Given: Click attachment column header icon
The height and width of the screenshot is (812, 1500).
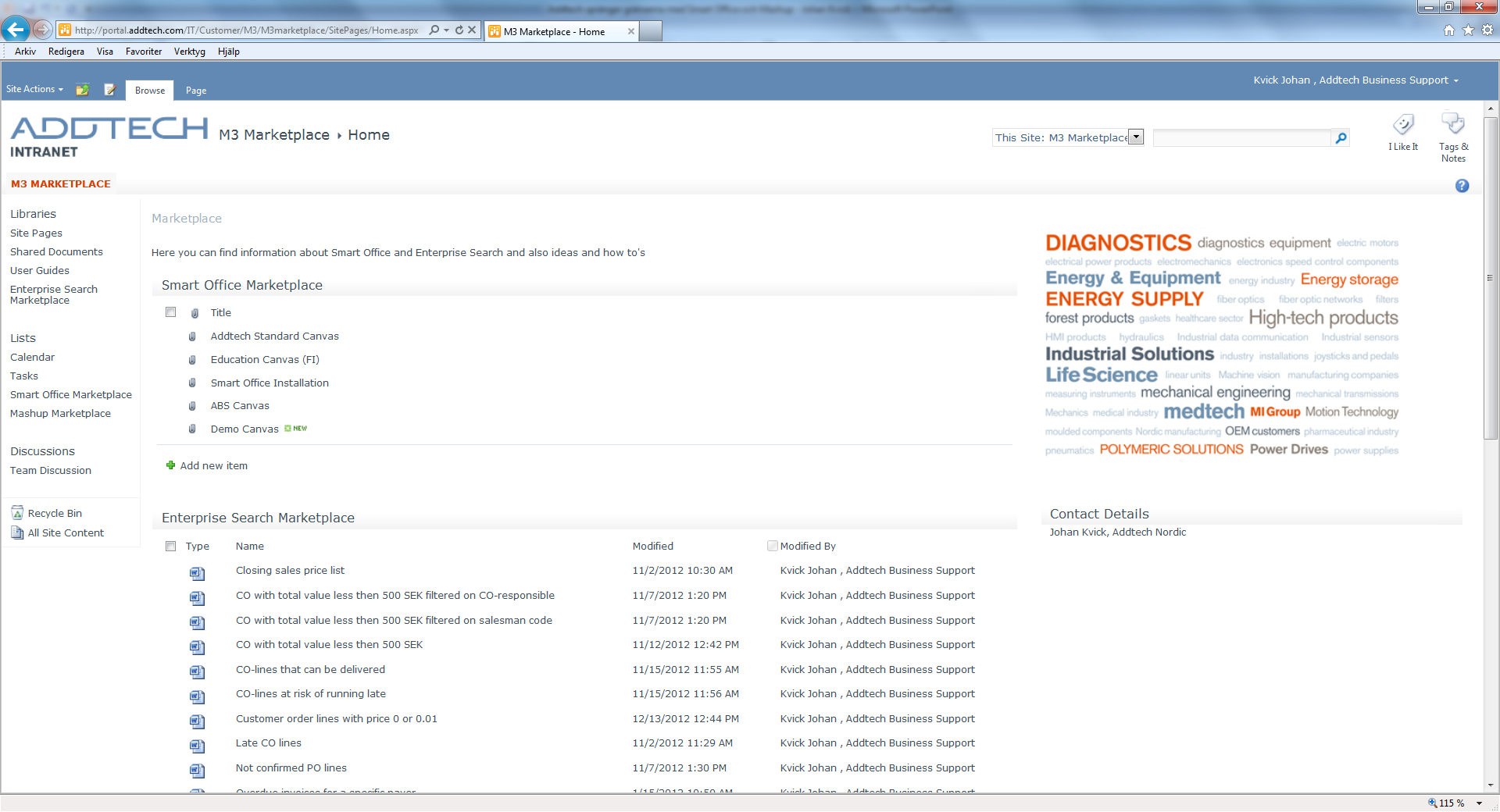Looking at the screenshot, I should pos(195,313).
